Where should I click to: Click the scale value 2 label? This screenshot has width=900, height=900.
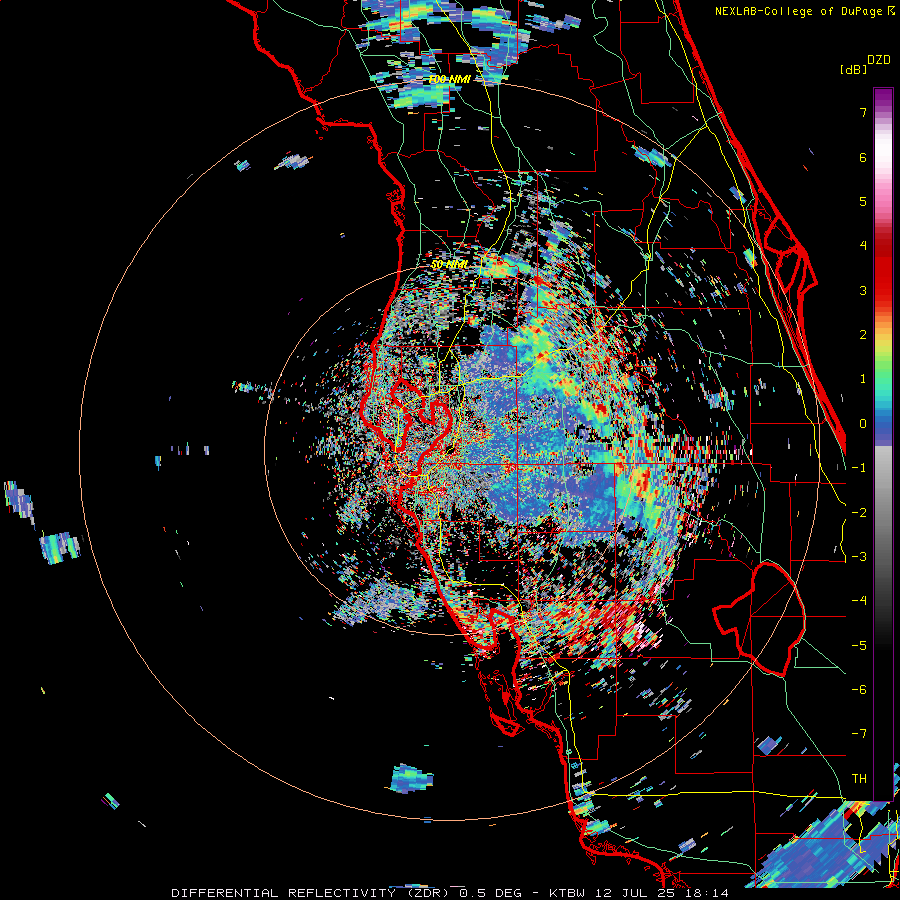click(863, 335)
